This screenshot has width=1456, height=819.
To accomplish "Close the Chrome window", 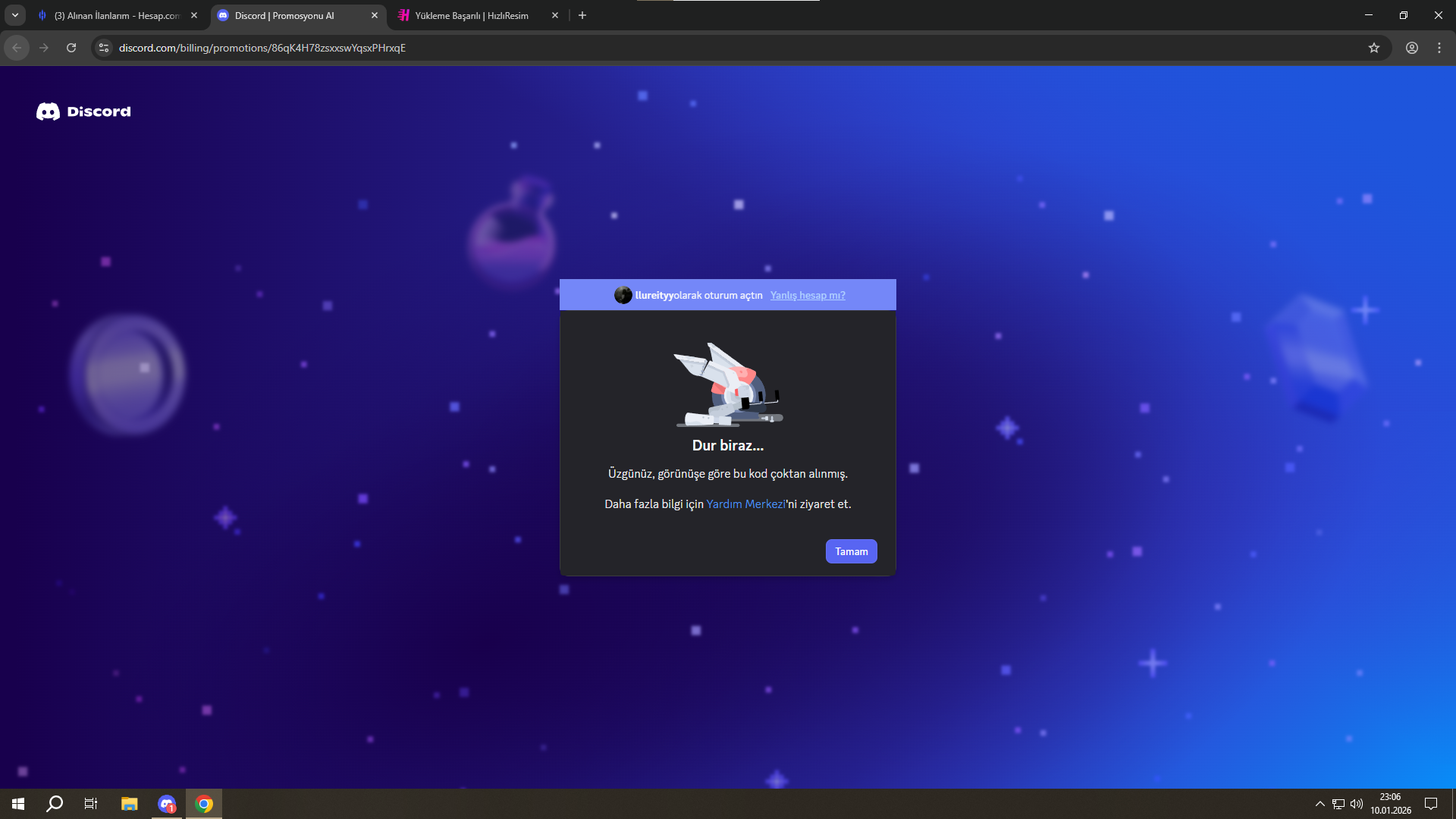I will [x=1439, y=15].
